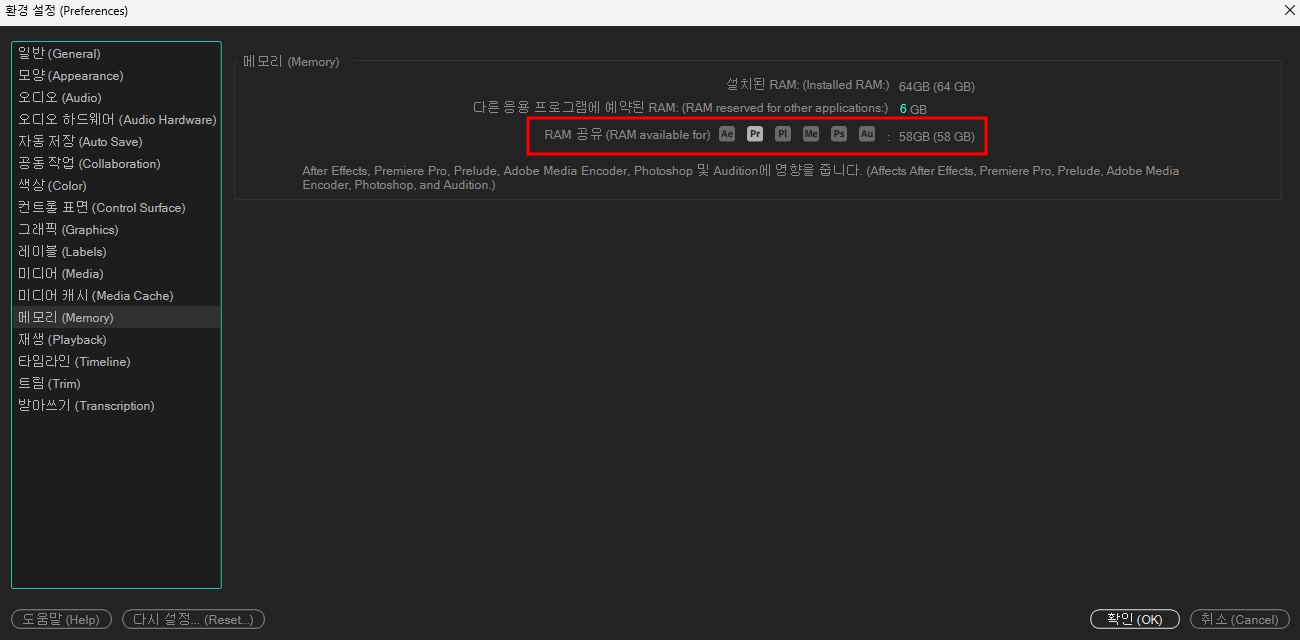Click the Photoshop (Ps) icon
This screenshot has height=640, width=1300.
tap(838, 132)
